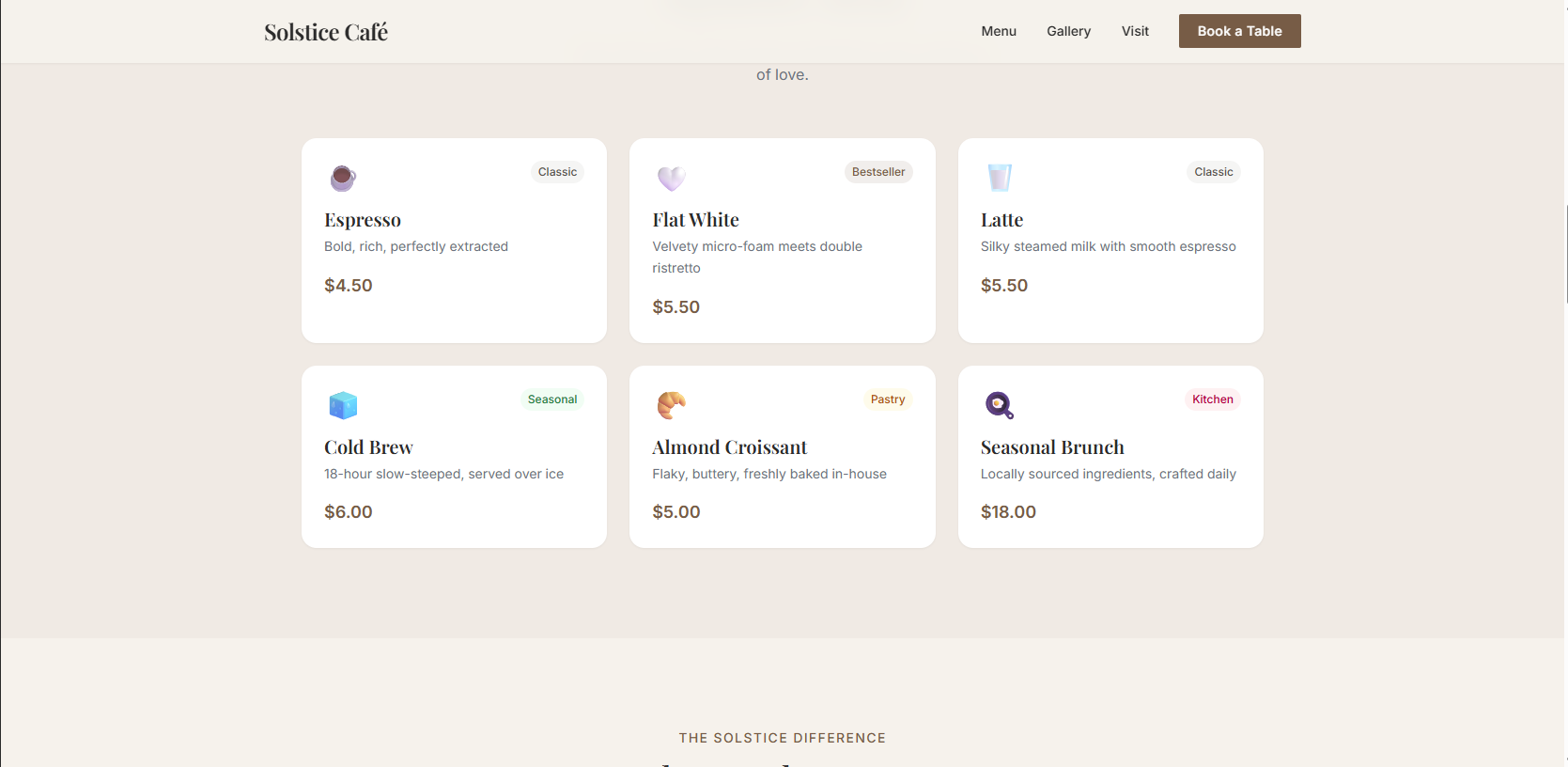Click the Latte $5.50 price
The width and height of the screenshot is (1568, 767).
pos(1004,285)
